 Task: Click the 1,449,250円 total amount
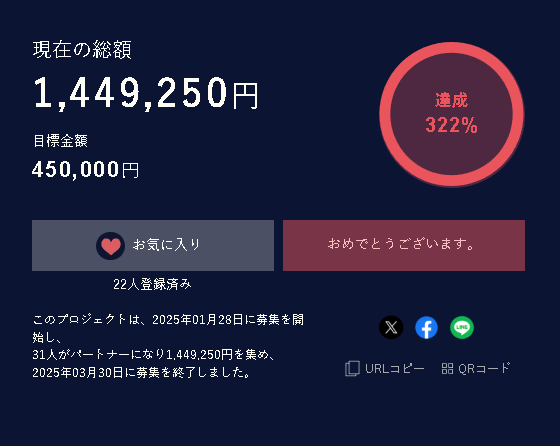pyautogui.click(x=146, y=93)
